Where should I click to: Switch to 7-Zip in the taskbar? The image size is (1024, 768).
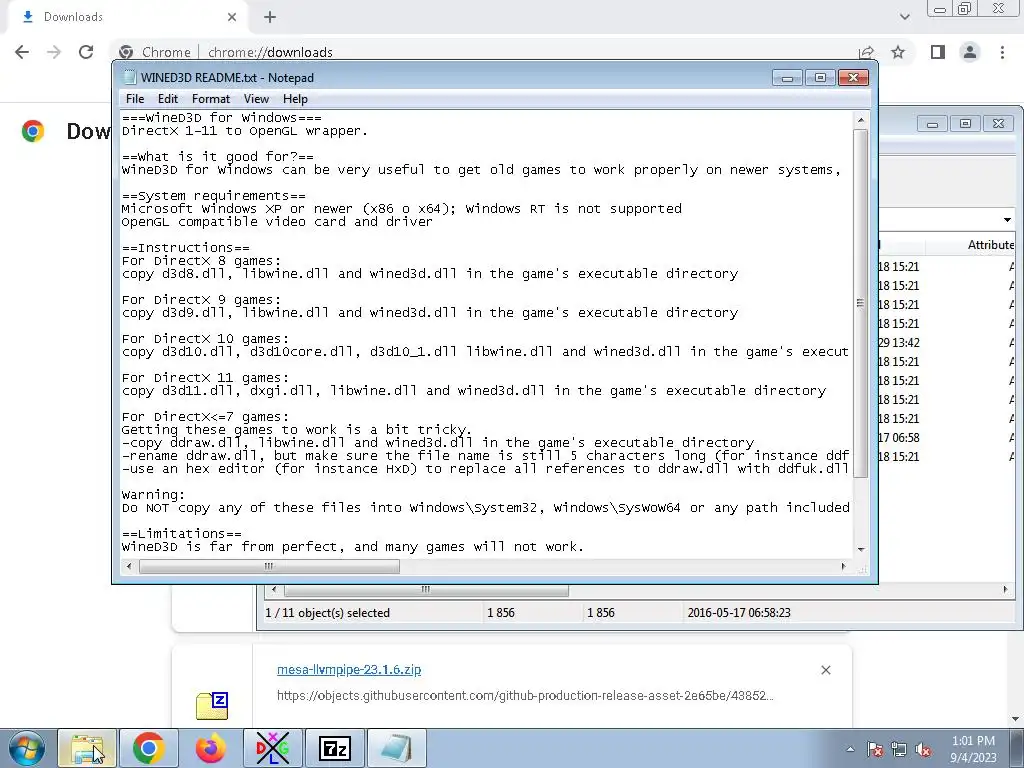334,748
